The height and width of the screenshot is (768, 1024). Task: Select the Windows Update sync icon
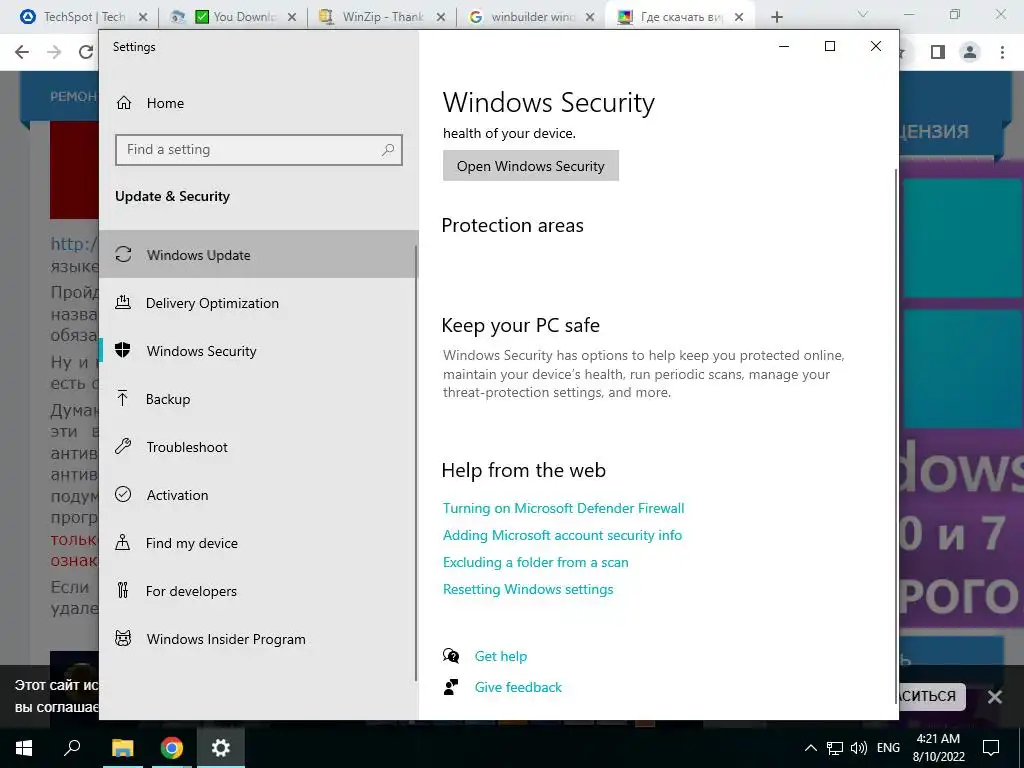point(123,255)
